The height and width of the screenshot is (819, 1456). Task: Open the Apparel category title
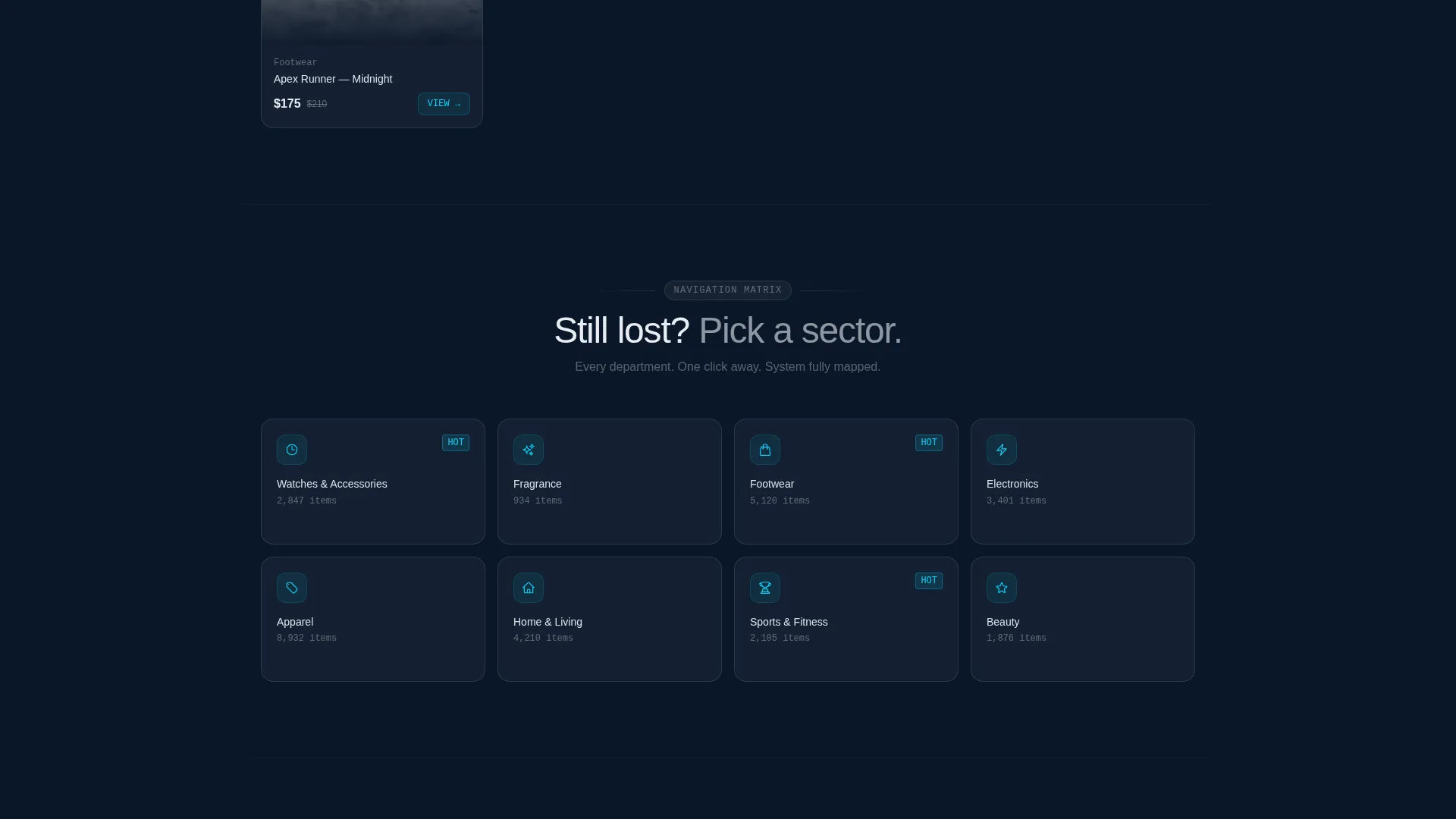pos(295,622)
